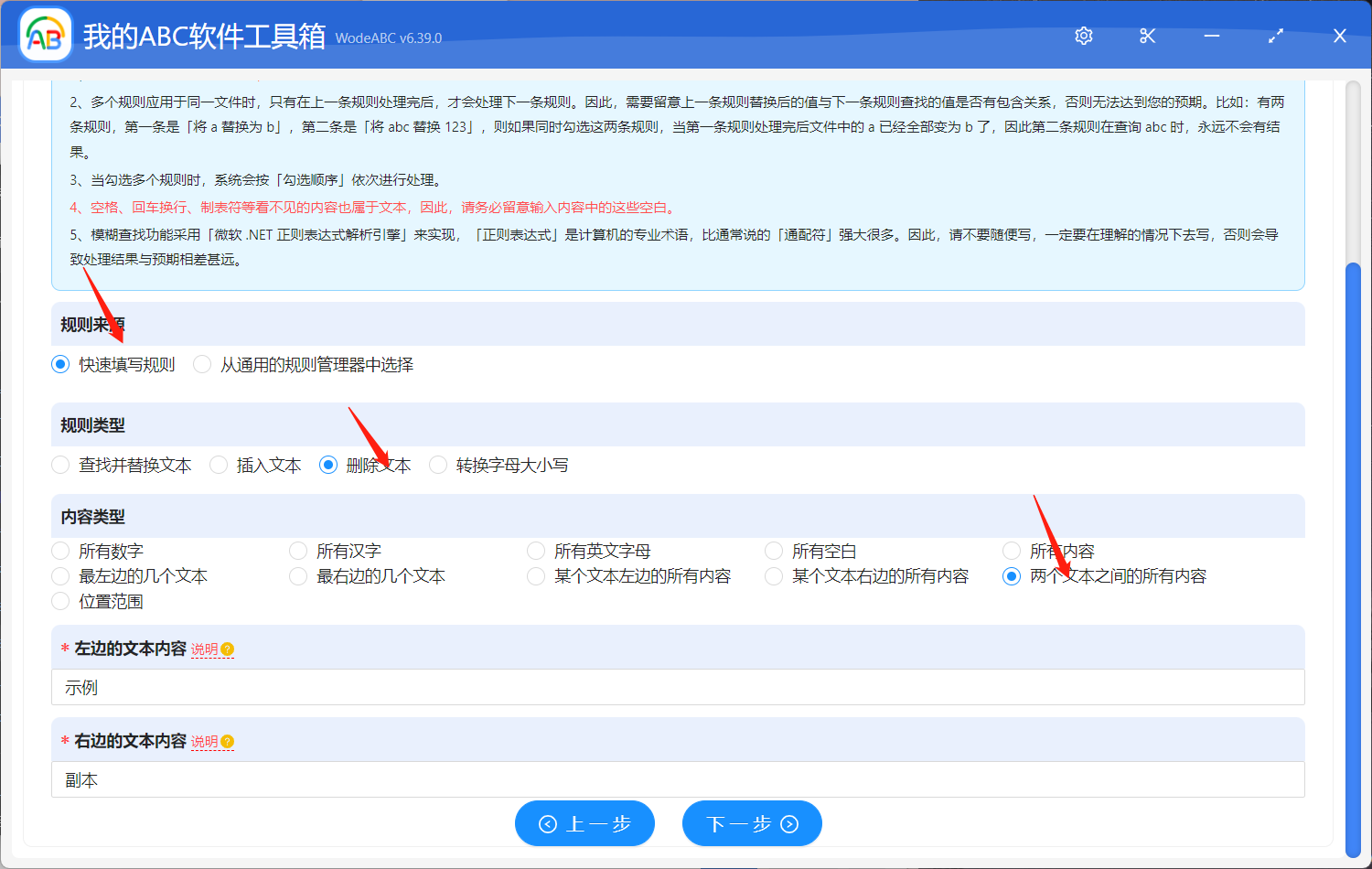Go back with 上一步 button

click(584, 824)
